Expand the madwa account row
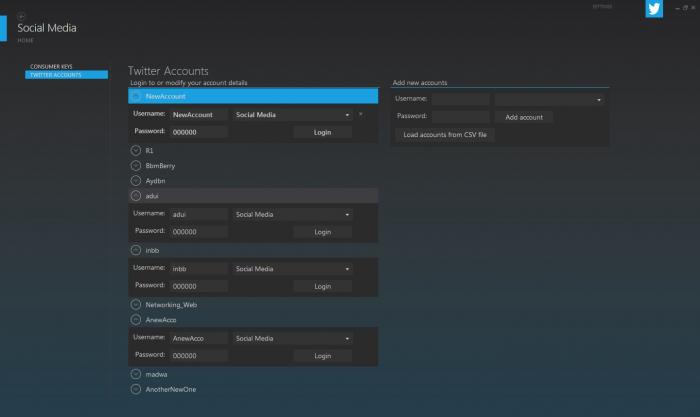The width and height of the screenshot is (700, 417). (x=136, y=374)
